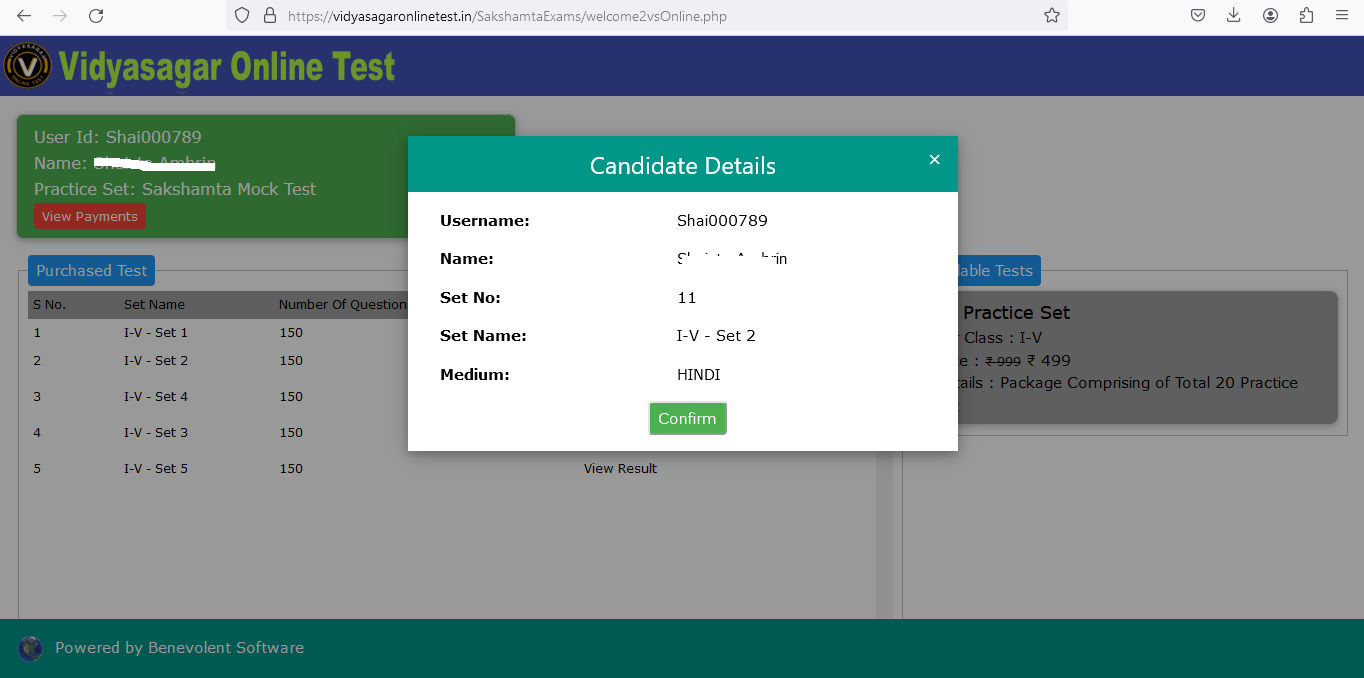Click the shield tracking protection icon
This screenshot has width=1364, height=678.
[242, 16]
